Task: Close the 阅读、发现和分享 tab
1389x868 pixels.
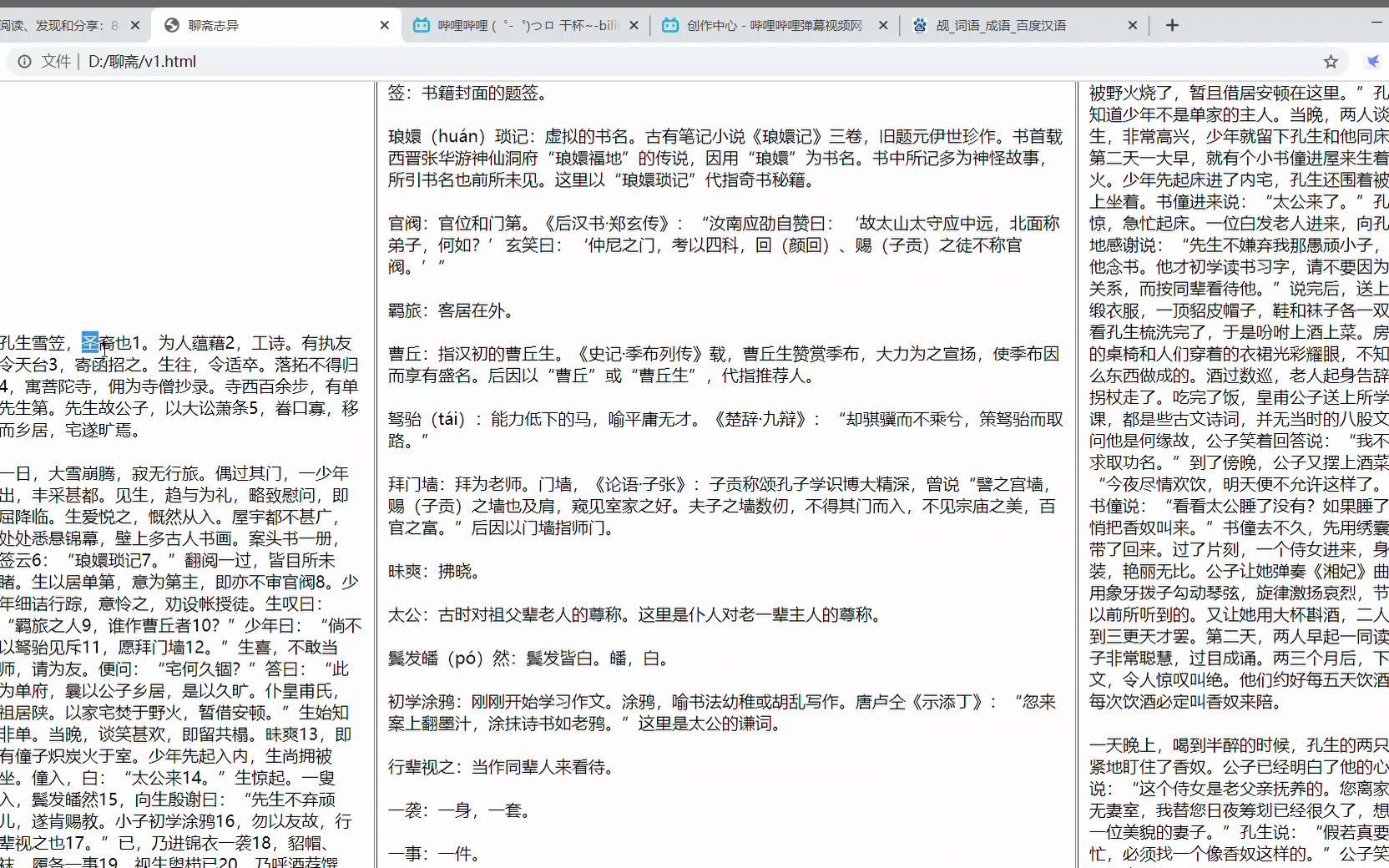Action: pos(136,26)
